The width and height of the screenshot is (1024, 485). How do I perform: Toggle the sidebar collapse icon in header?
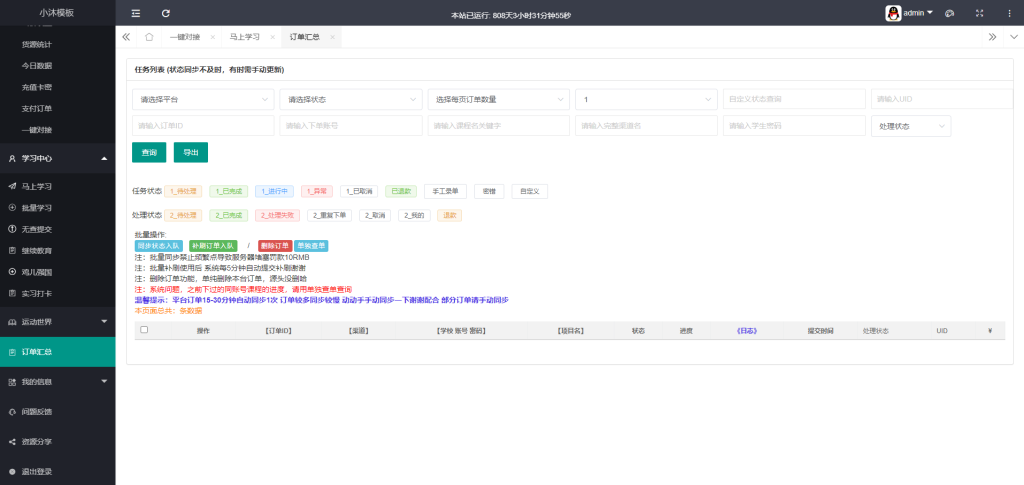[x=136, y=13]
